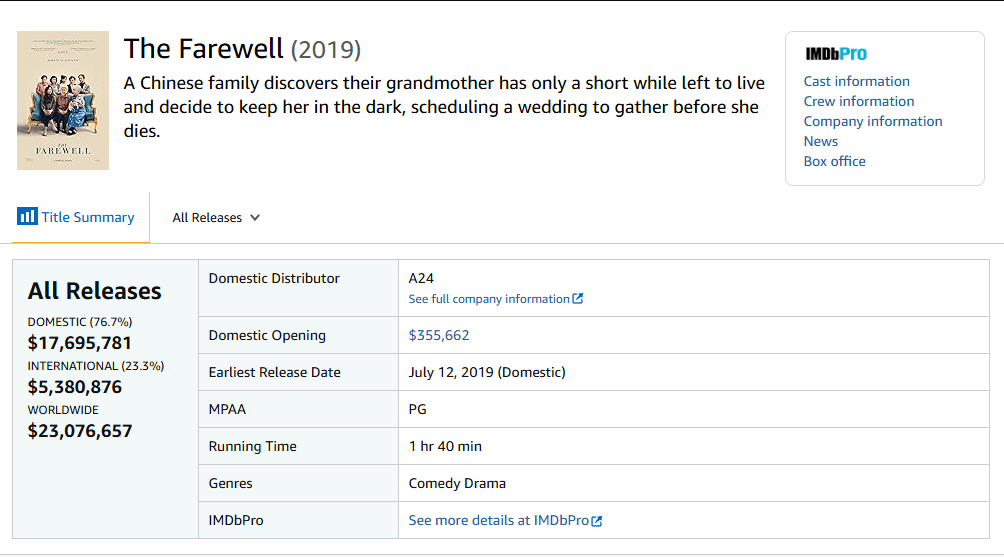Click the IMDbPro logo
The width and height of the screenshot is (1004, 557).
836,54
